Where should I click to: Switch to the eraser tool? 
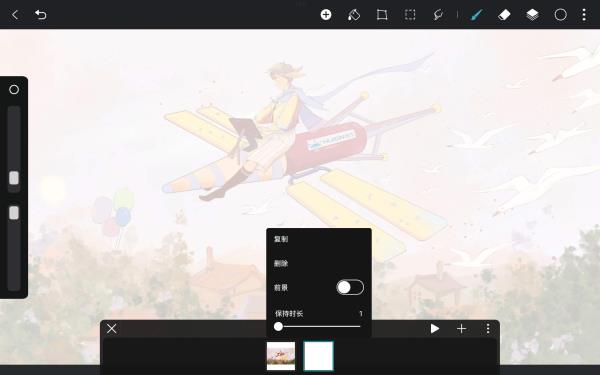[504, 15]
